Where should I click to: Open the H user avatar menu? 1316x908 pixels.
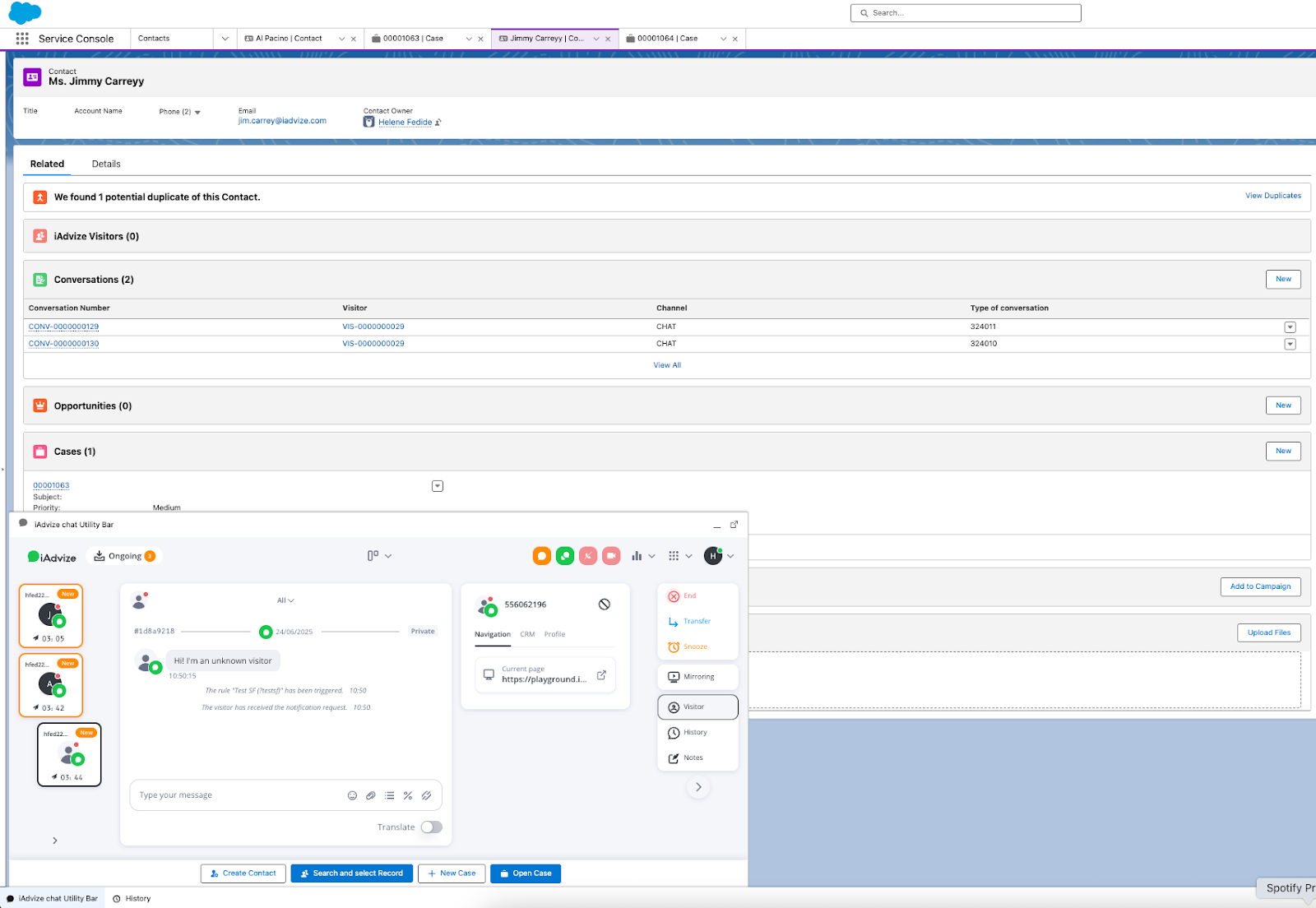pos(719,556)
